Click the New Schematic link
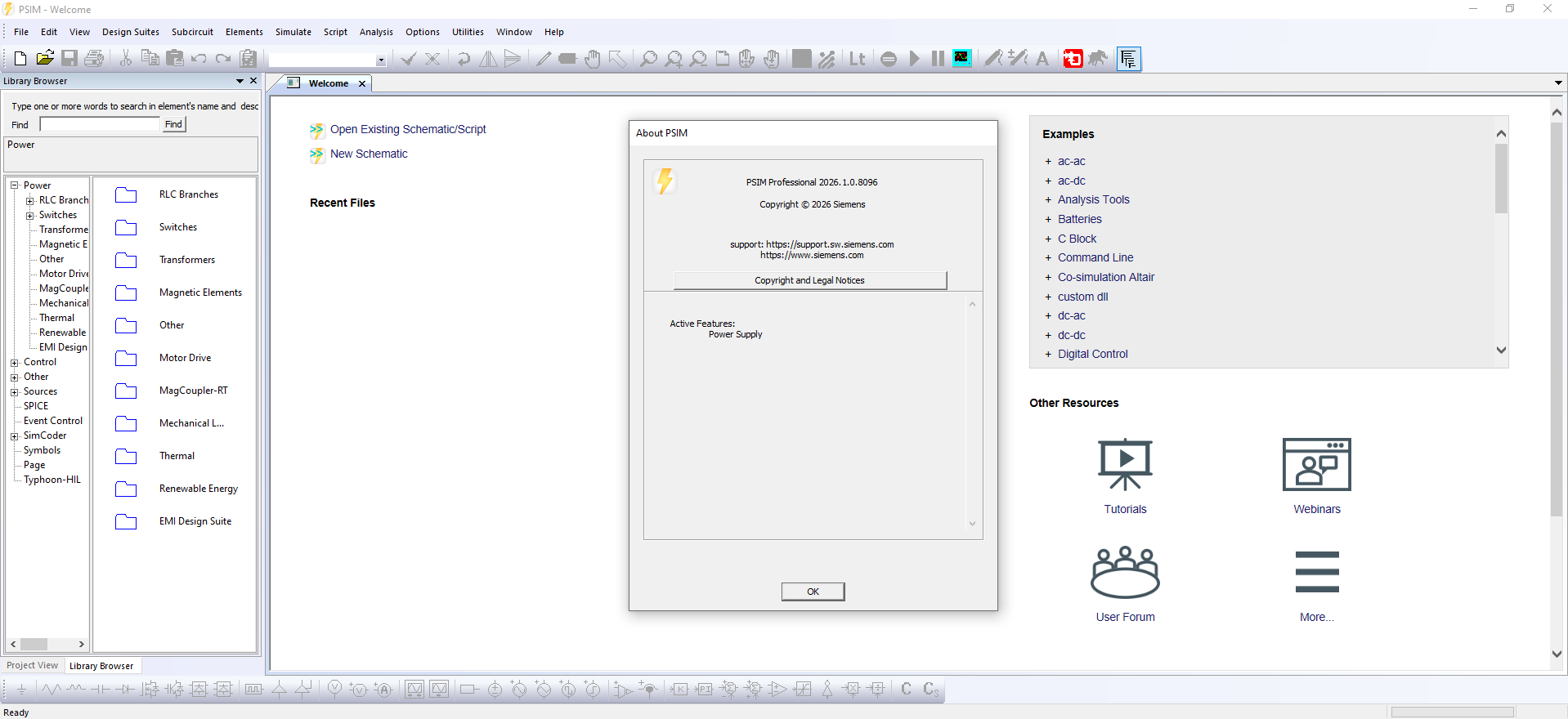Image resolution: width=1568 pixels, height=719 pixels. point(369,154)
